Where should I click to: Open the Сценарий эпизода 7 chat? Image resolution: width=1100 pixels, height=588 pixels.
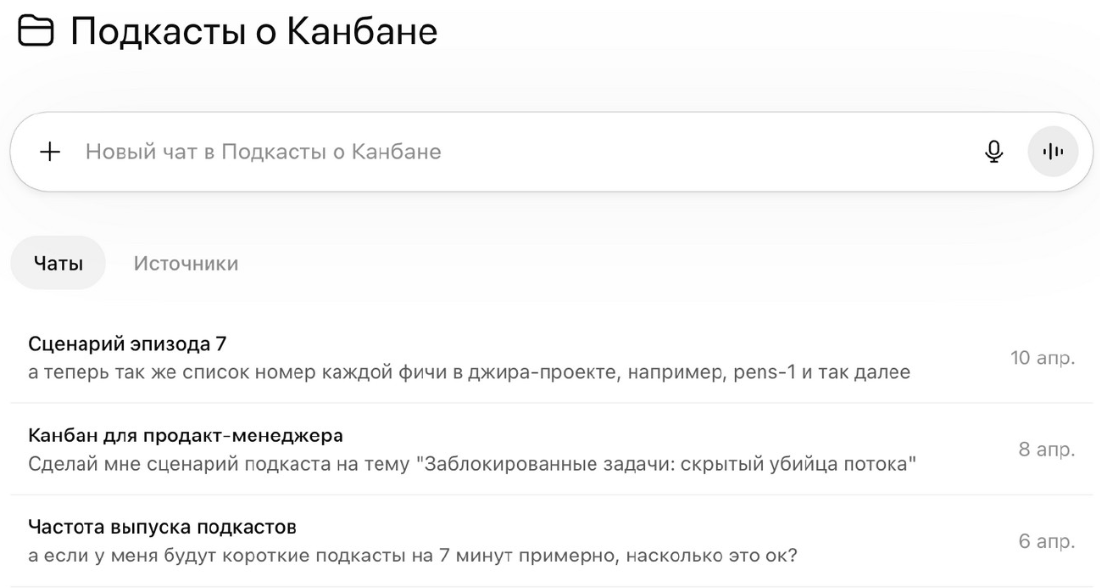550,358
